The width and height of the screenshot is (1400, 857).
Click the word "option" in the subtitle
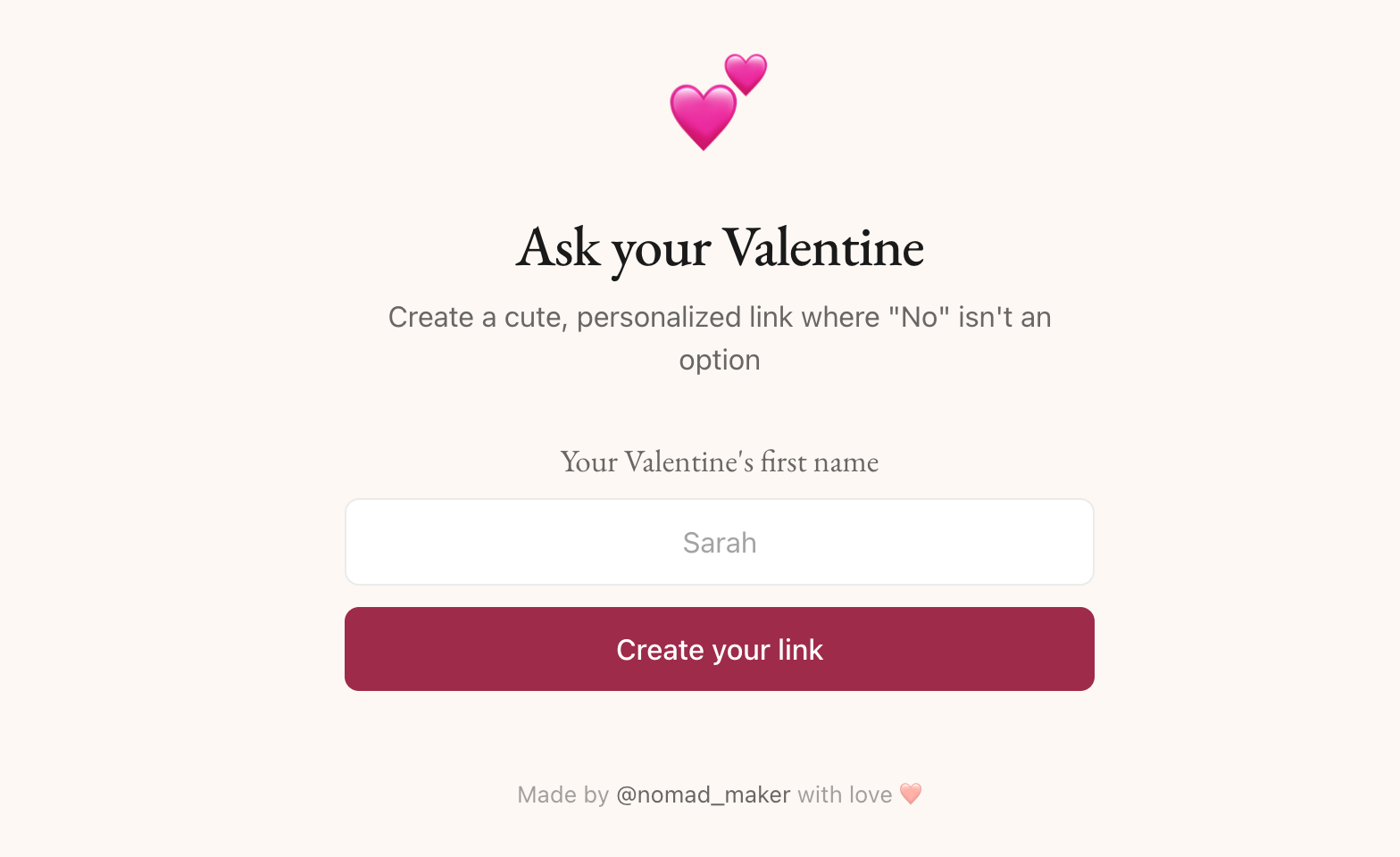point(720,360)
